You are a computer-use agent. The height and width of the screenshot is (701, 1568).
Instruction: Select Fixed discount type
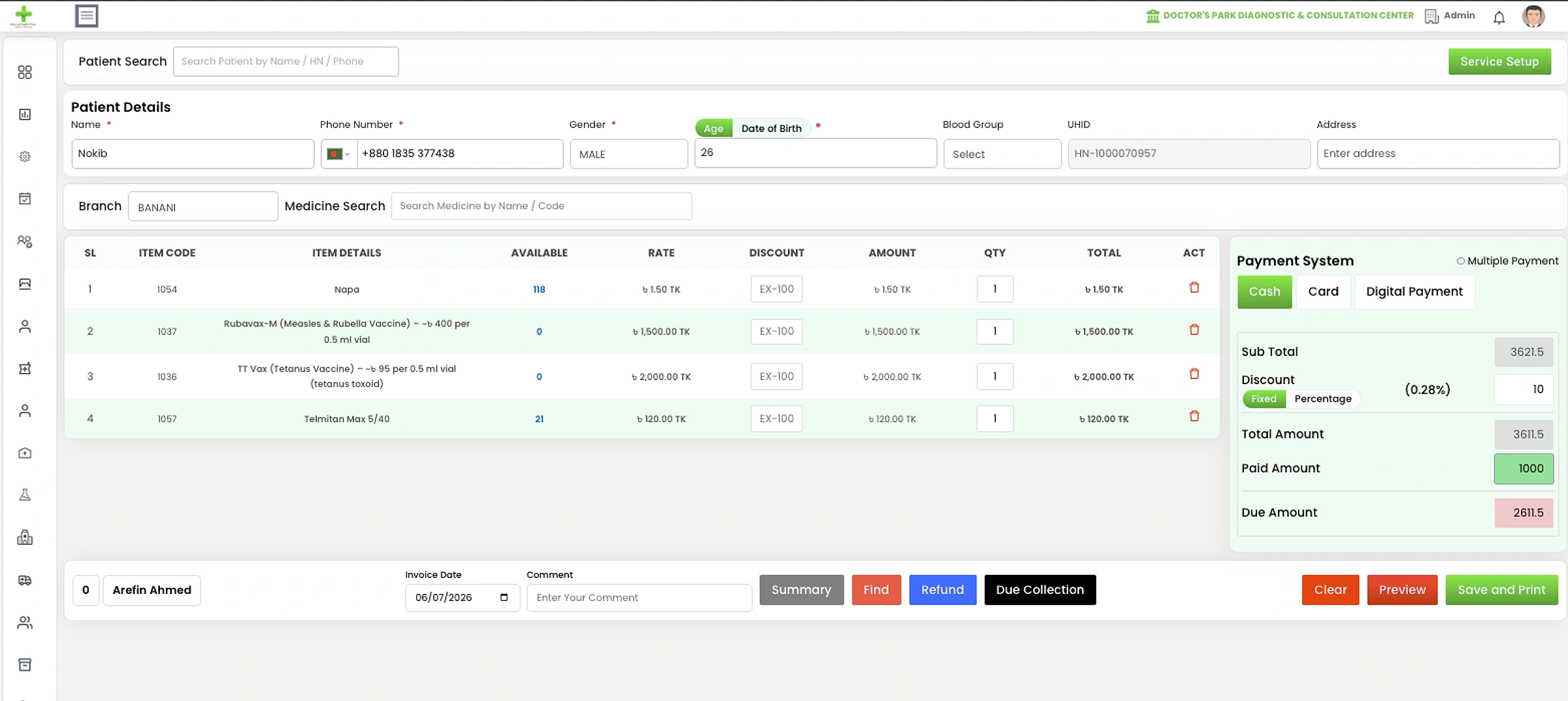(x=1264, y=399)
